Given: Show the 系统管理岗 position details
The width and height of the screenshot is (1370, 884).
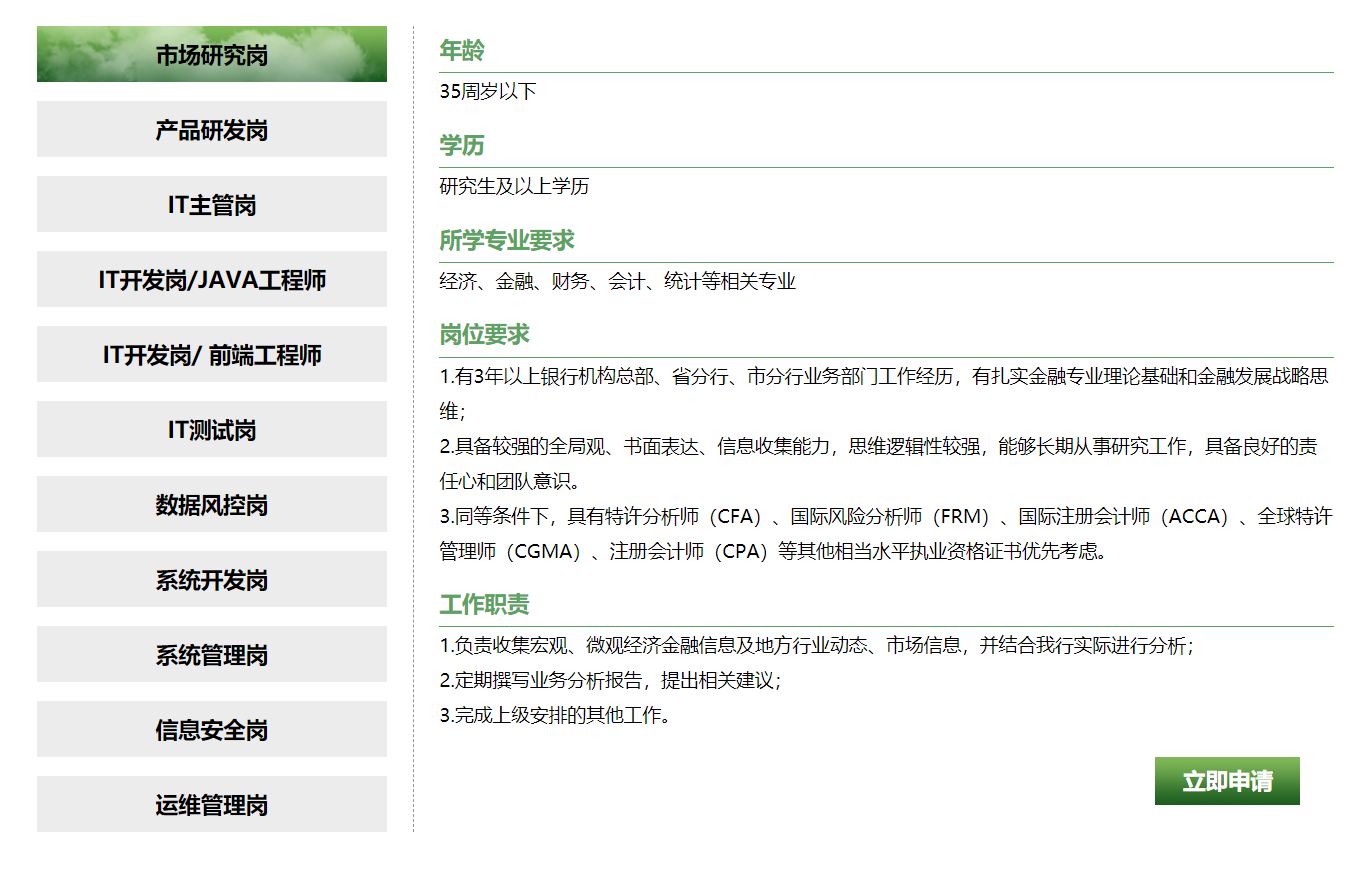Looking at the screenshot, I should pos(211,655).
